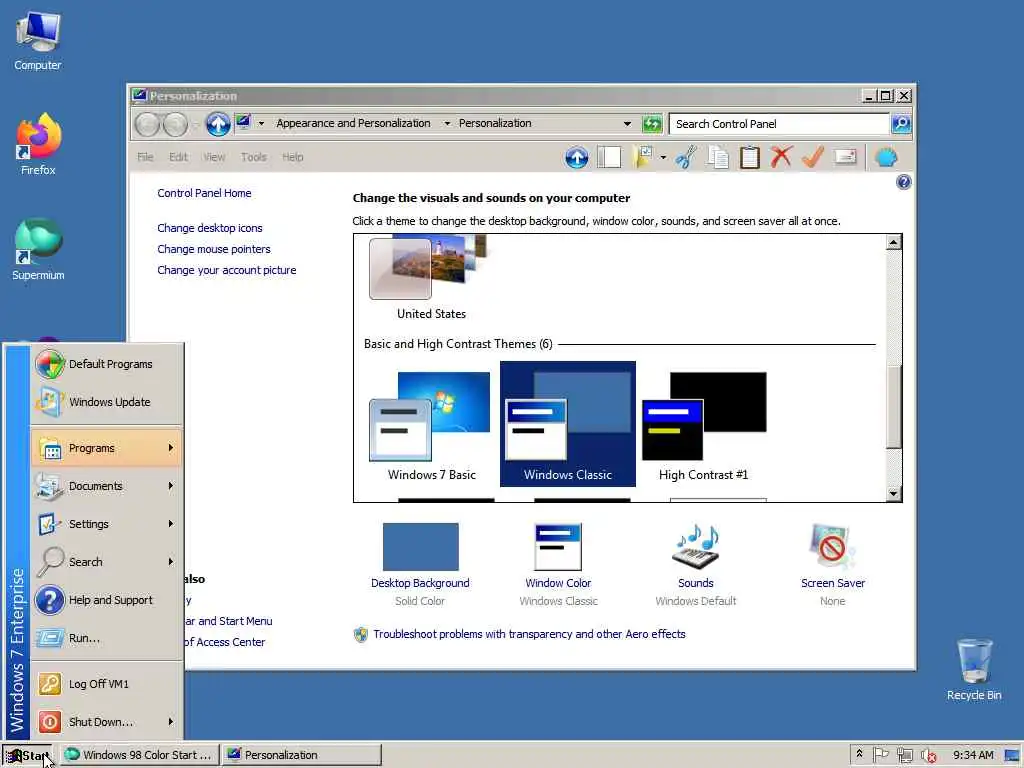
Task: Toggle the navigation pane toolbar icon
Action: click(609, 157)
